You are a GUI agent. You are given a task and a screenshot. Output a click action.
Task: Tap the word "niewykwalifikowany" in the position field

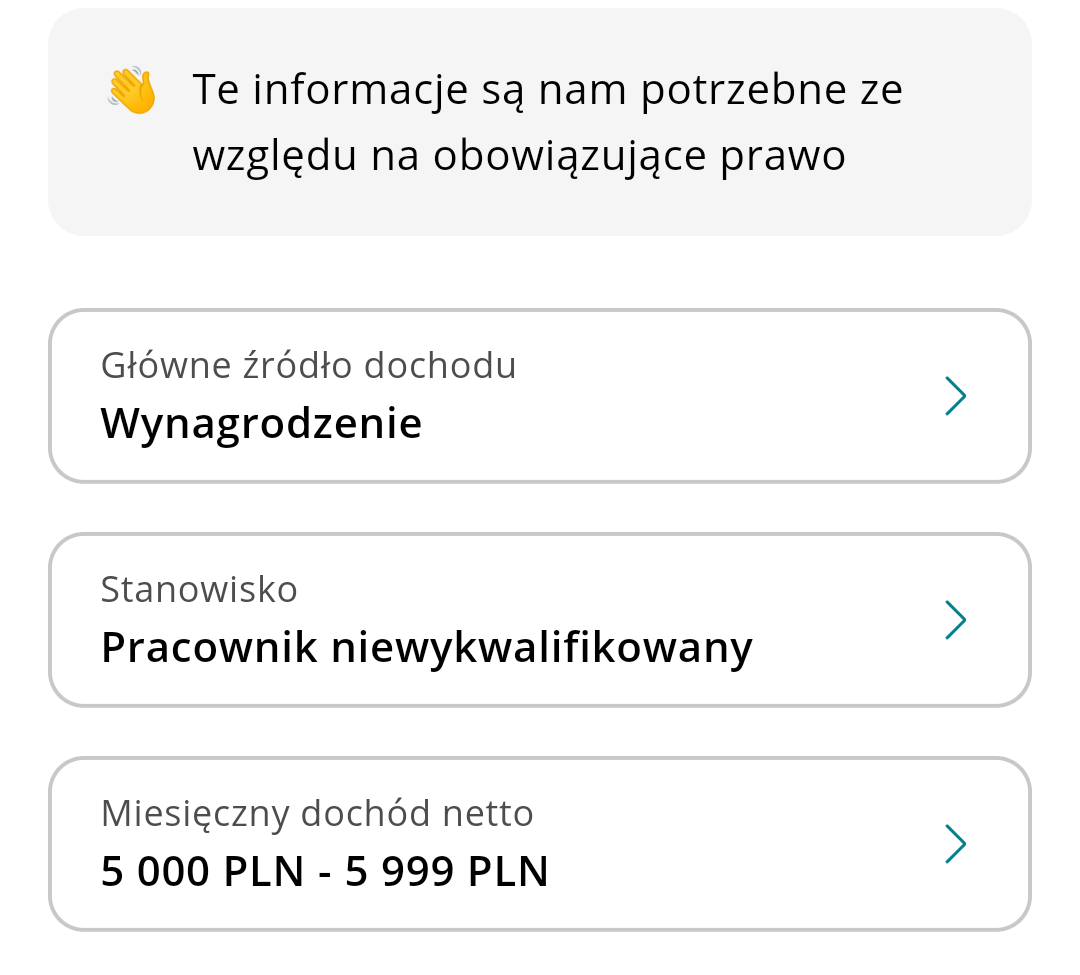pyautogui.click(x=541, y=648)
